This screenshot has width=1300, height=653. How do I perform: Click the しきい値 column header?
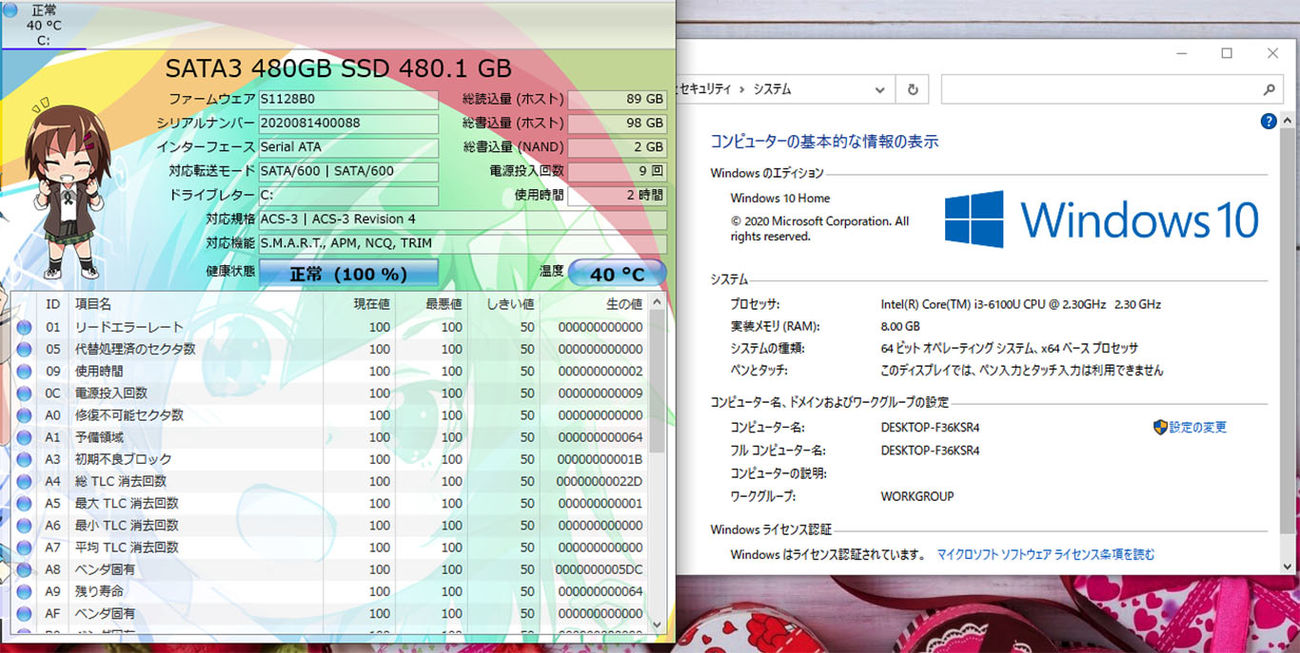tap(503, 304)
